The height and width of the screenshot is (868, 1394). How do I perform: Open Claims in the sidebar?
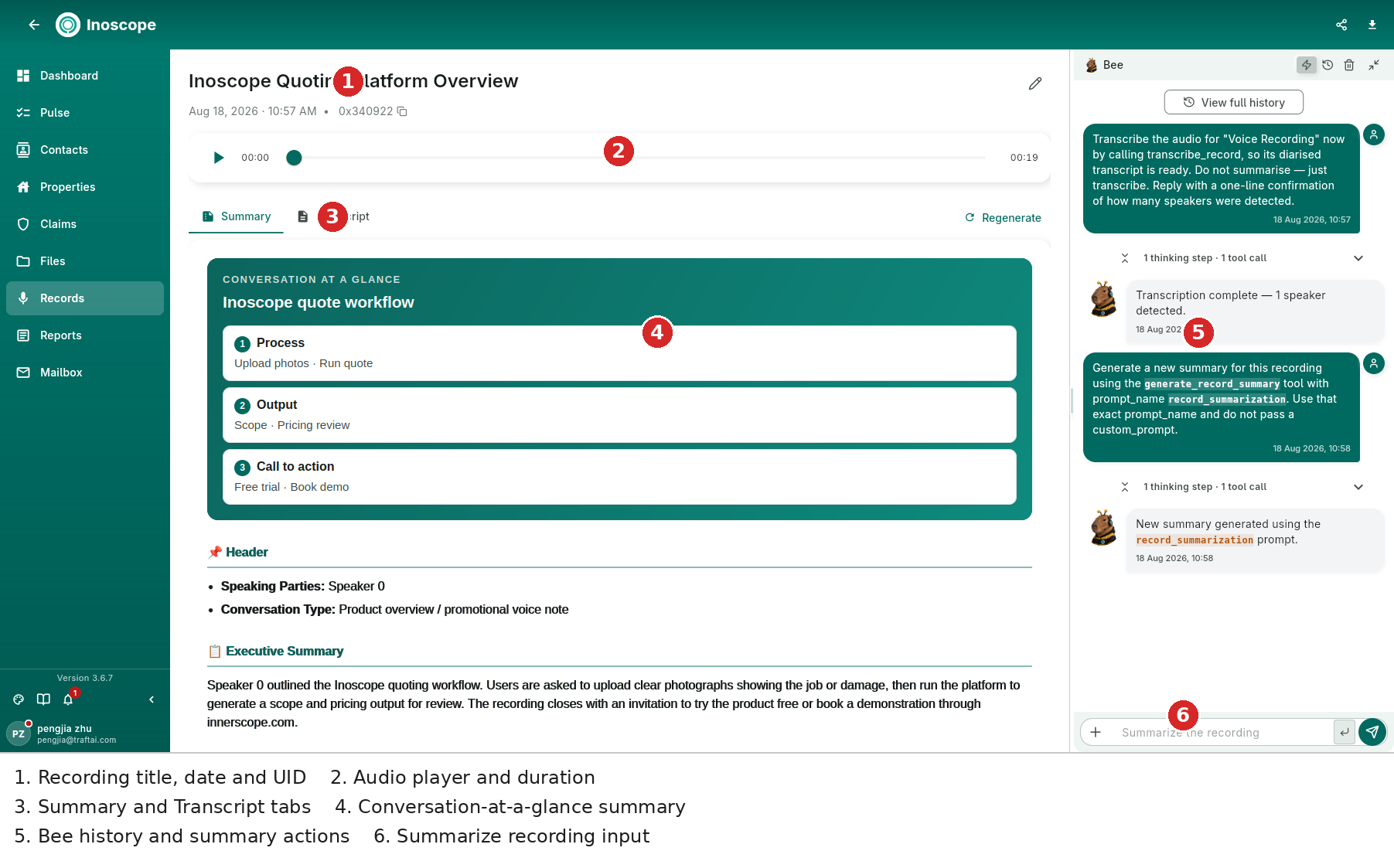tap(85, 224)
